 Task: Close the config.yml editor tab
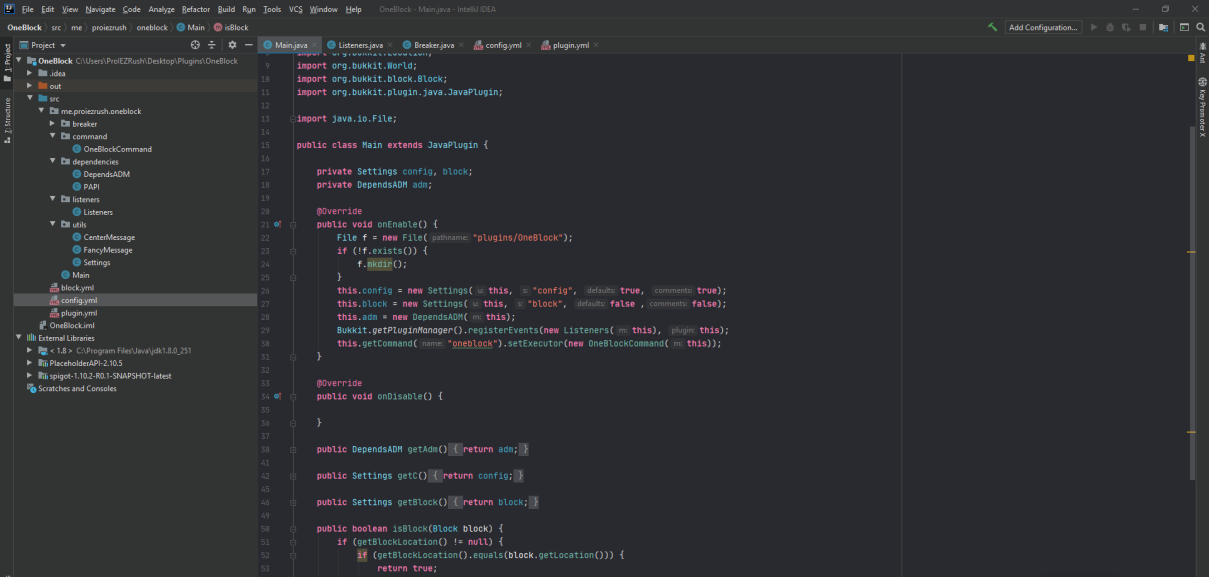(x=529, y=45)
